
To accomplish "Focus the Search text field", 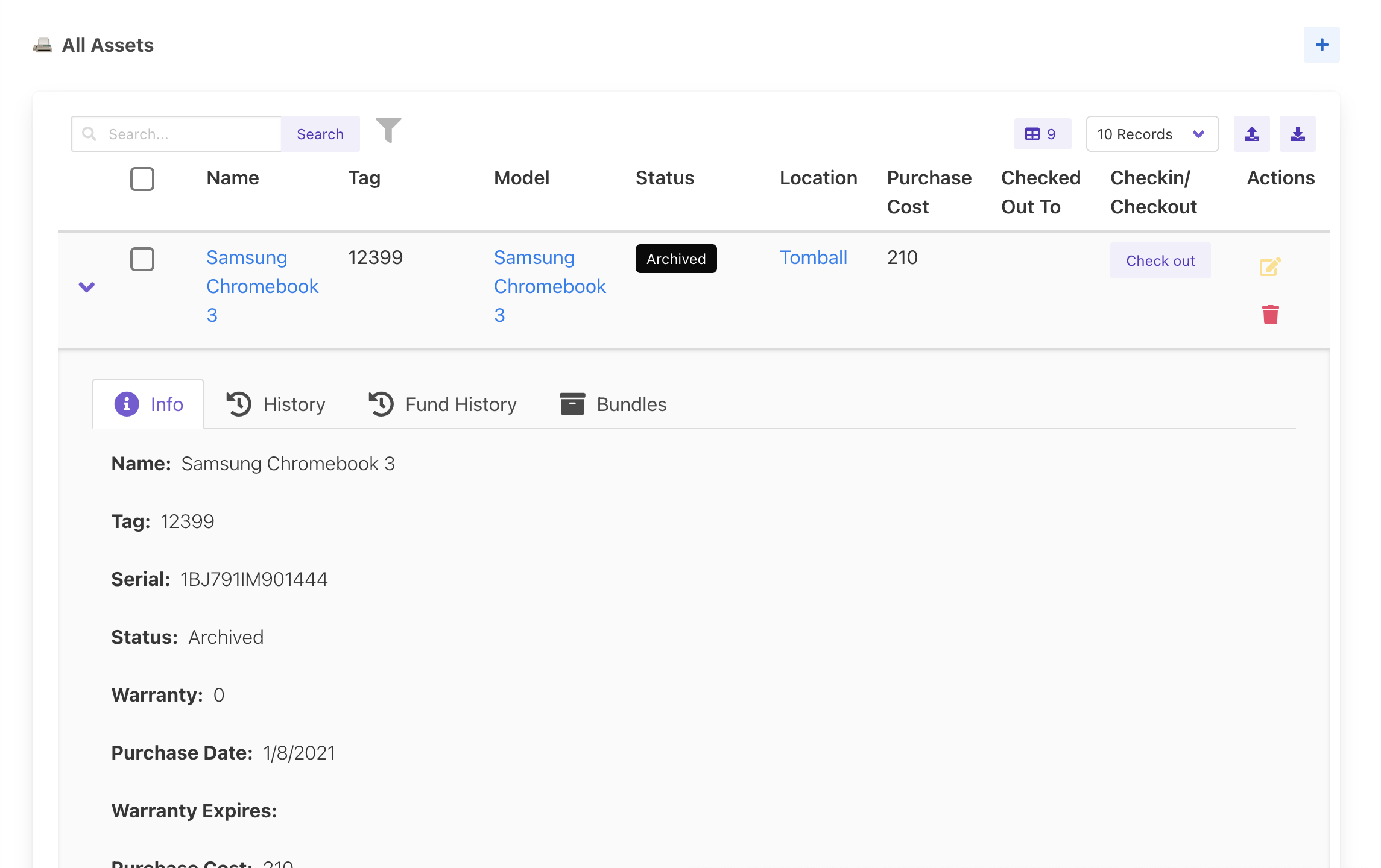I will coord(190,134).
